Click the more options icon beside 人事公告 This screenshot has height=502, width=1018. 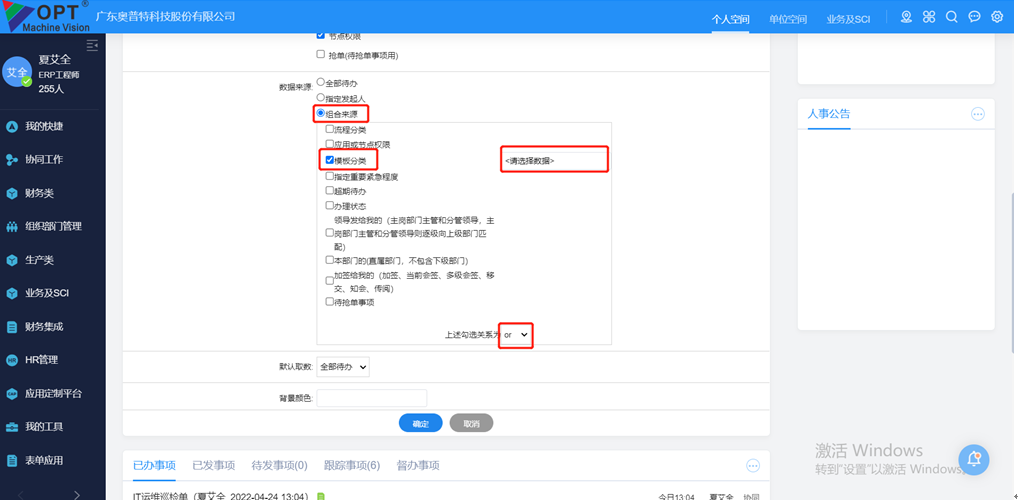(x=978, y=114)
